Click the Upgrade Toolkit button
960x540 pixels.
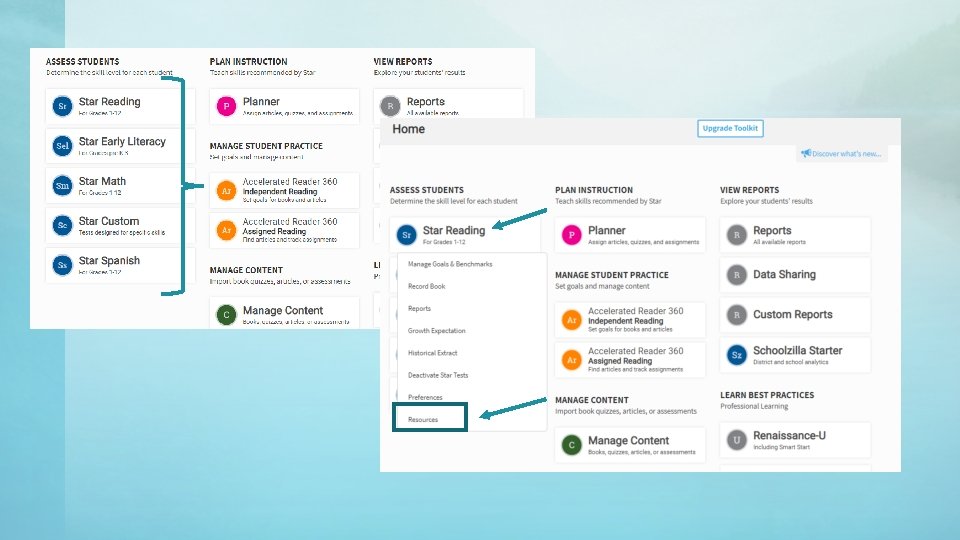(x=730, y=128)
